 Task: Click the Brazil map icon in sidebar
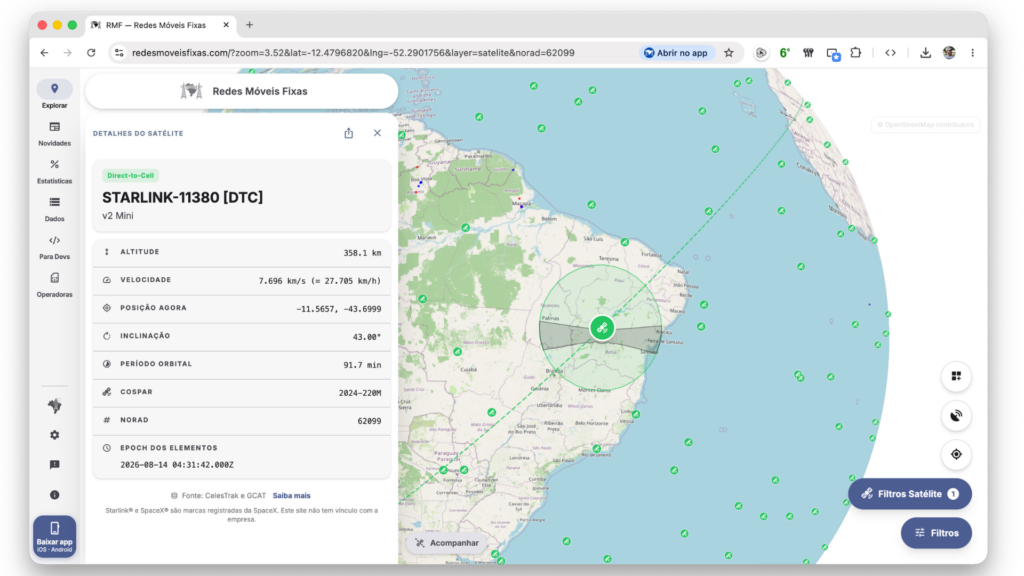point(54,406)
